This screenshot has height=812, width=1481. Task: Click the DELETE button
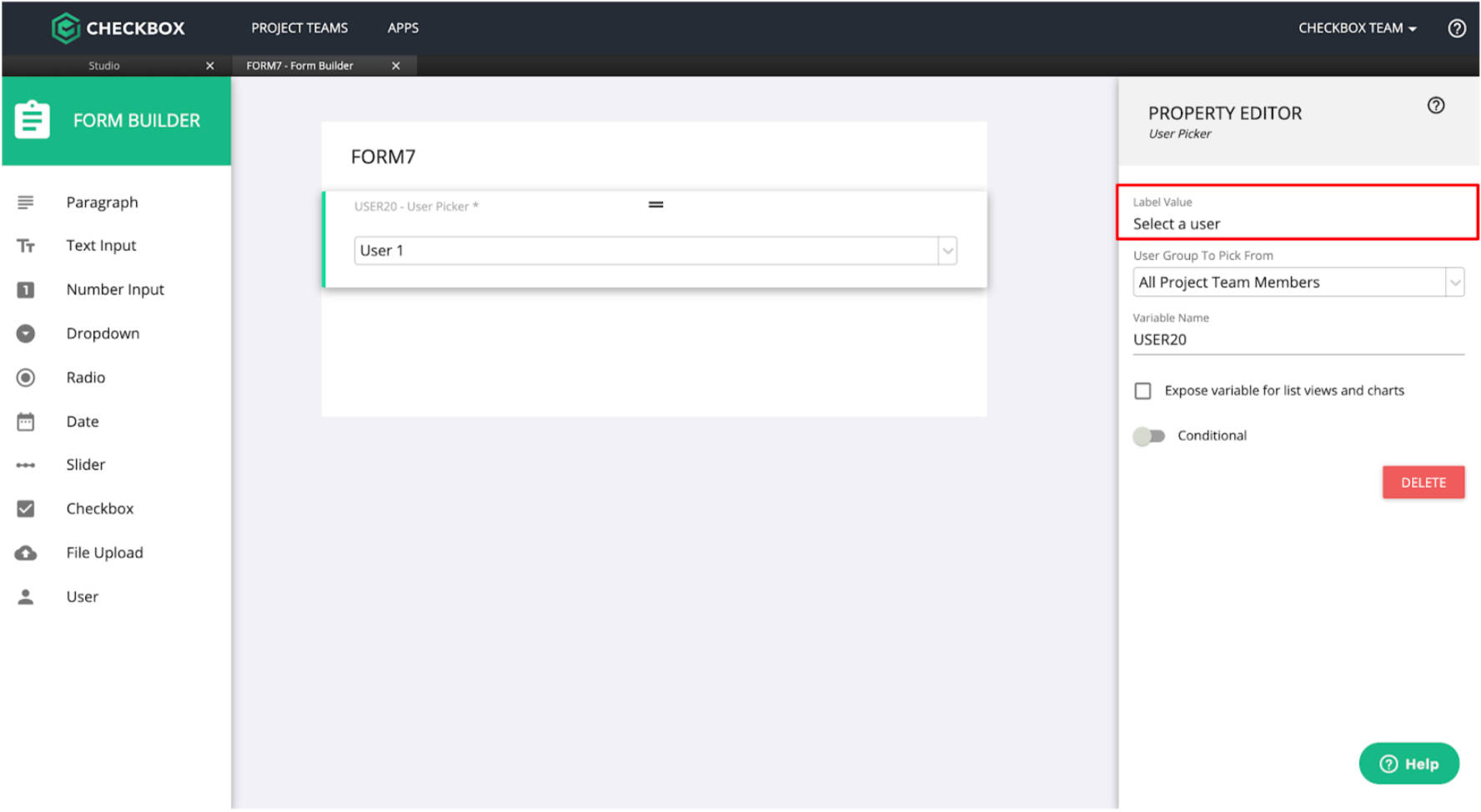(x=1423, y=482)
